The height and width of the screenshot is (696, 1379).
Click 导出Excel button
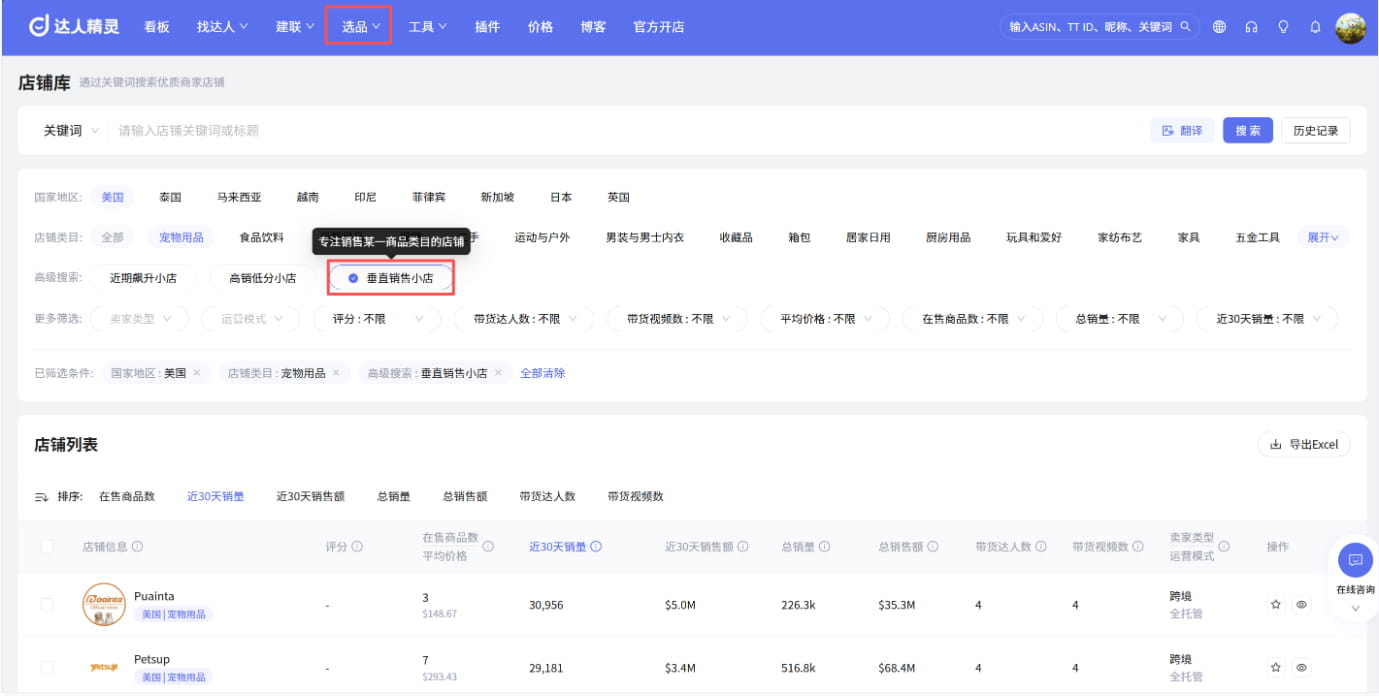click(1304, 444)
